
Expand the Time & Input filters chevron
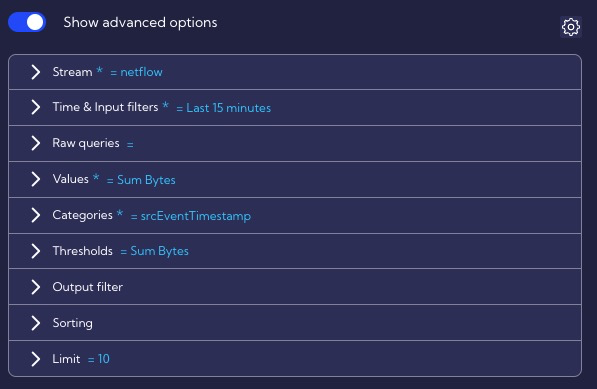tap(35, 107)
